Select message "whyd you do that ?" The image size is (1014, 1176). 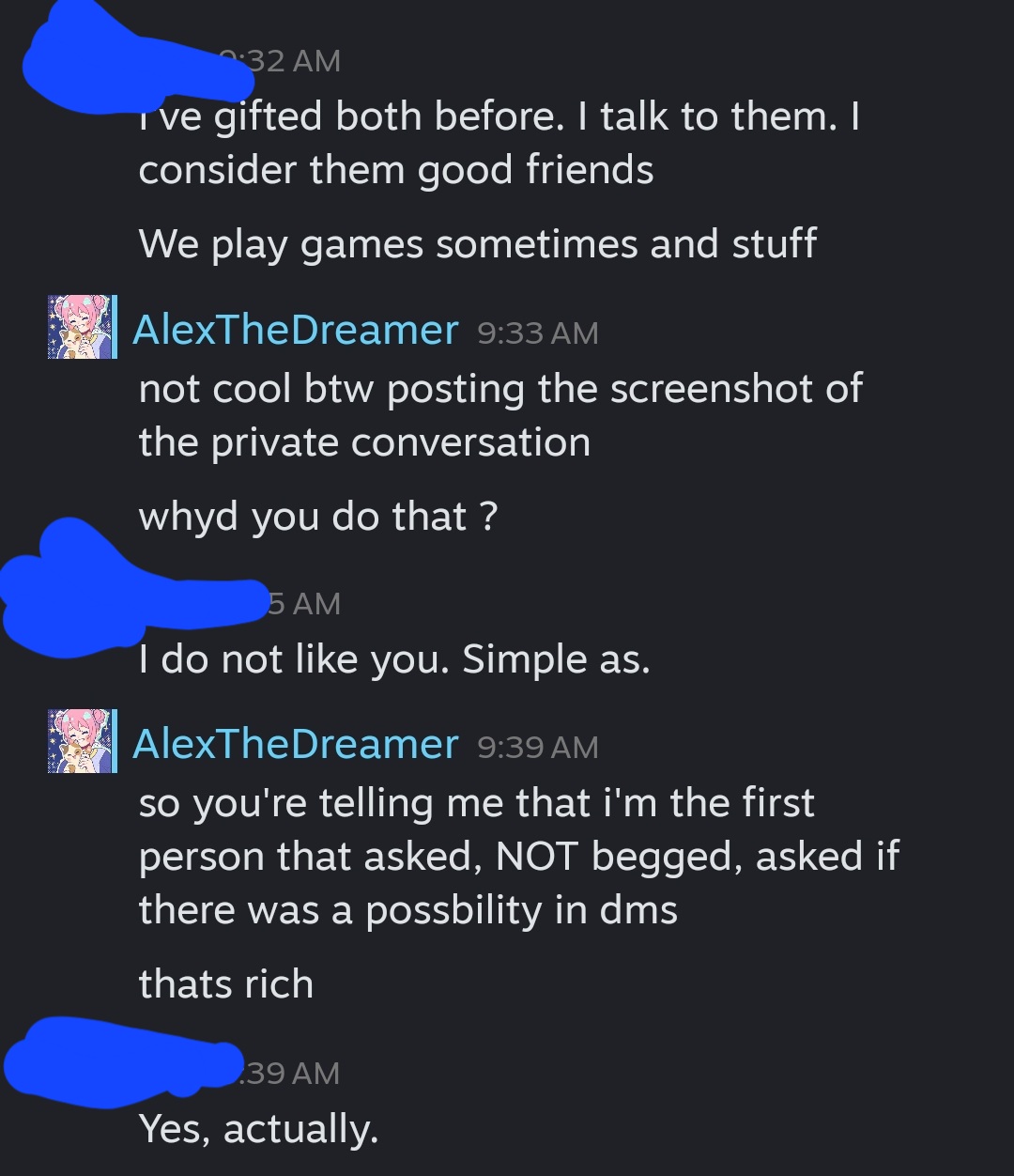[318, 518]
